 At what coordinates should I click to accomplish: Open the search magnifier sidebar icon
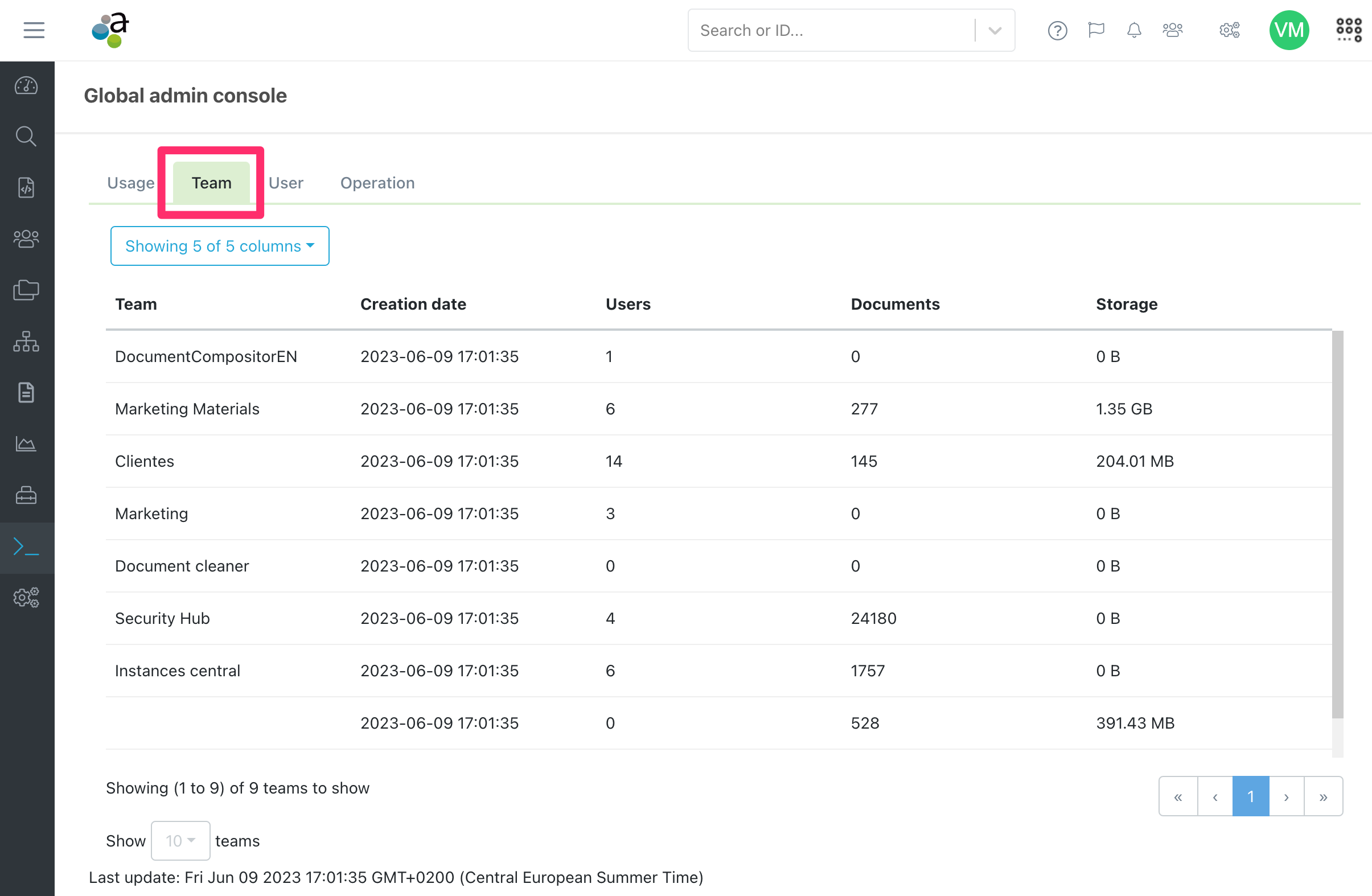[27, 137]
